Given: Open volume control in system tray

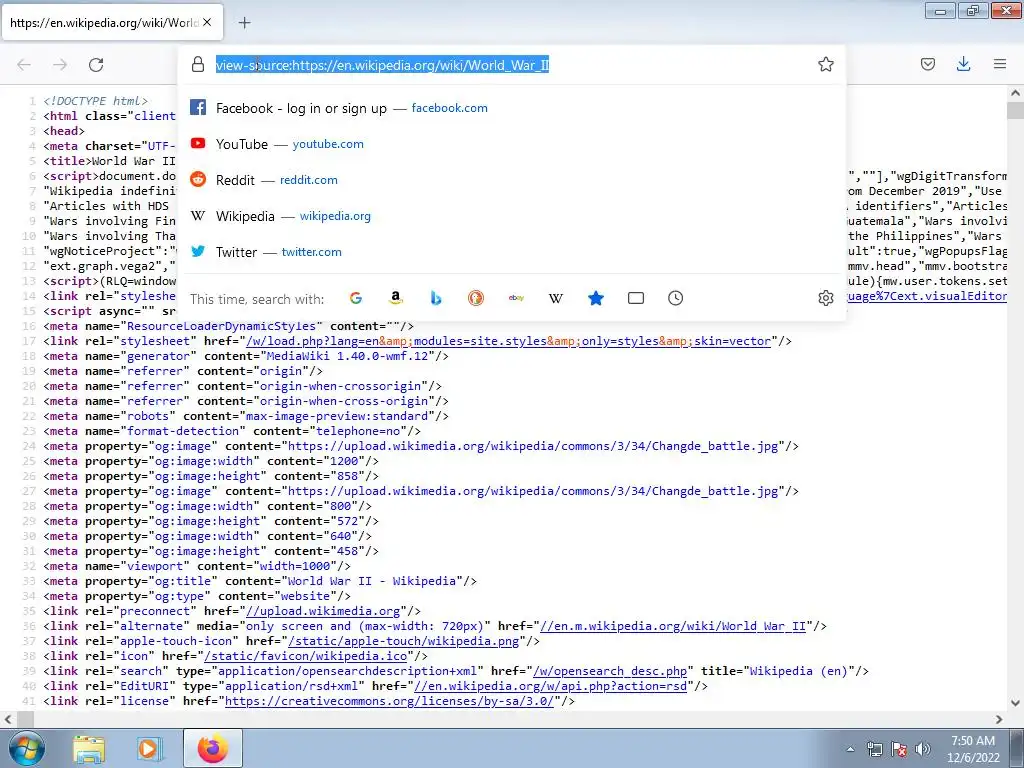Looking at the screenshot, I should click(x=922, y=749).
